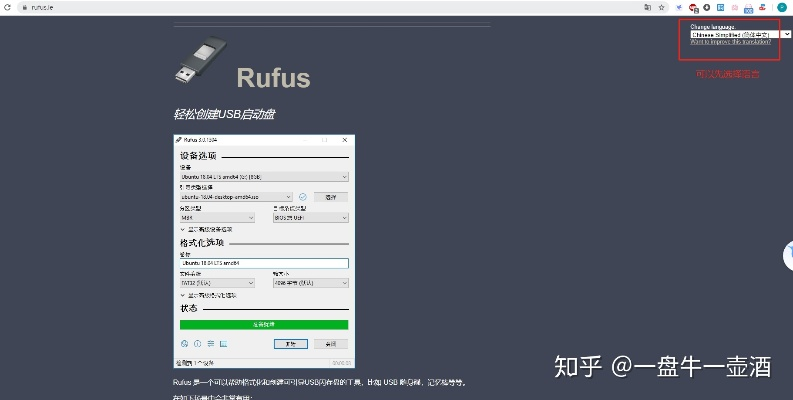Click the '状态' section heading
Viewport: 793px width, 400px height.
click(x=189, y=308)
